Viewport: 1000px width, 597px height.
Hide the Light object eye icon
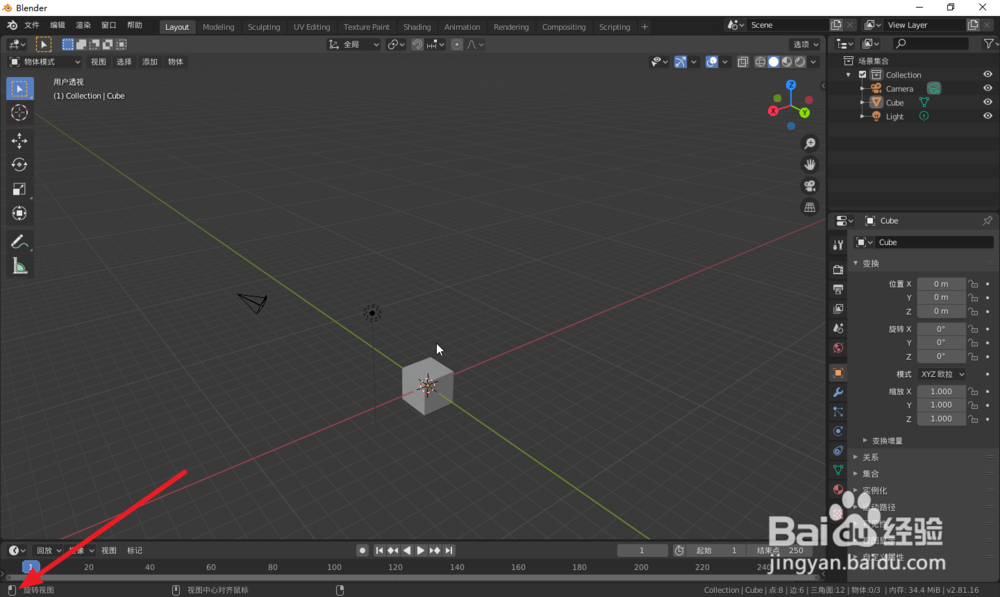point(987,117)
